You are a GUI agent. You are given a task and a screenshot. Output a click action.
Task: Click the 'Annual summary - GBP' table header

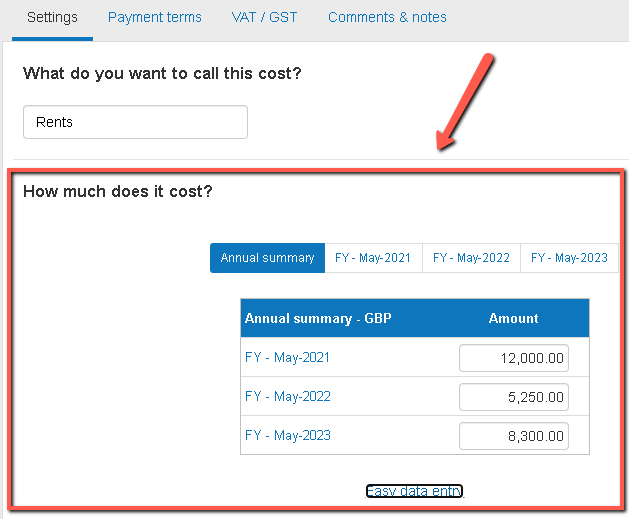318,318
